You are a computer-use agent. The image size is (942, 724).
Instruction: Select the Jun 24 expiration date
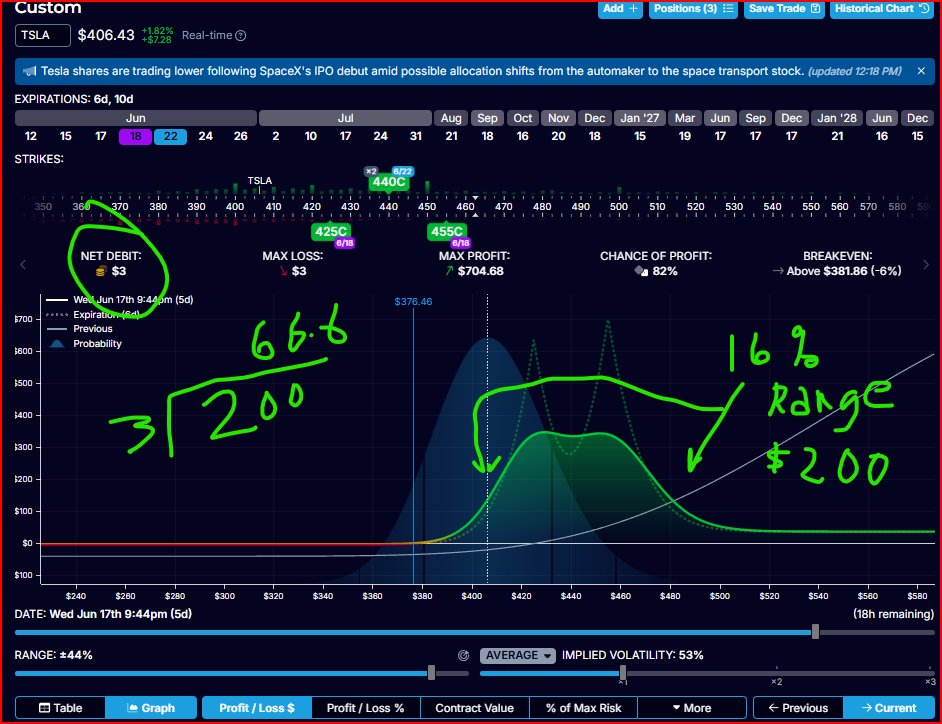(205, 136)
